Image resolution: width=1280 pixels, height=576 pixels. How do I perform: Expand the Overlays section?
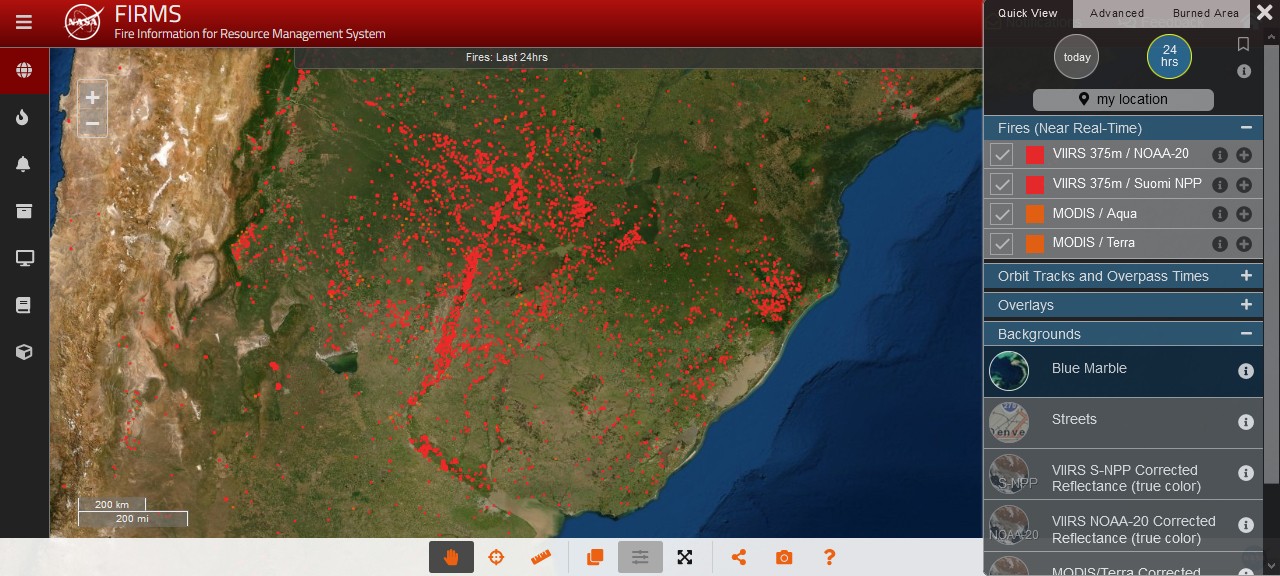[x=1246, y=305]
